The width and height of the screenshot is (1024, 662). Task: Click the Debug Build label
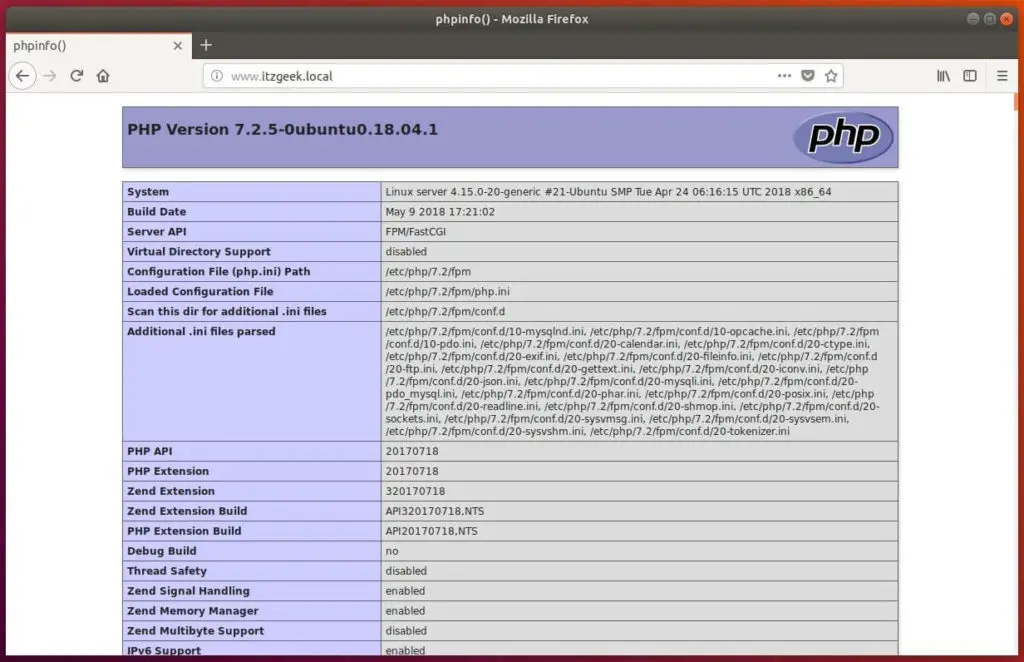click(161, 551)
